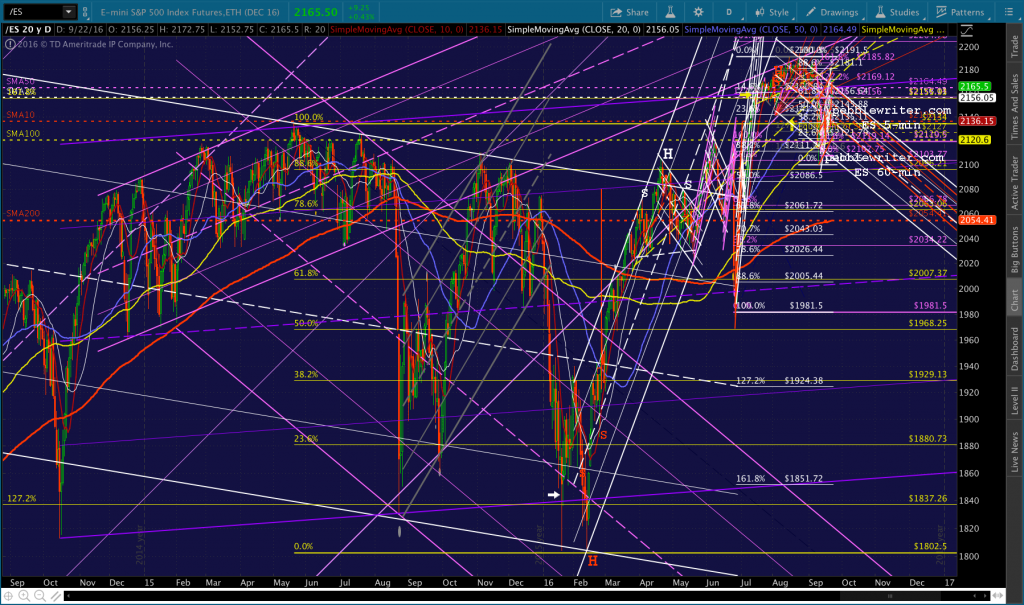Open the Live News sidebar tab
1024x605 pixels.
[1015, 451]
